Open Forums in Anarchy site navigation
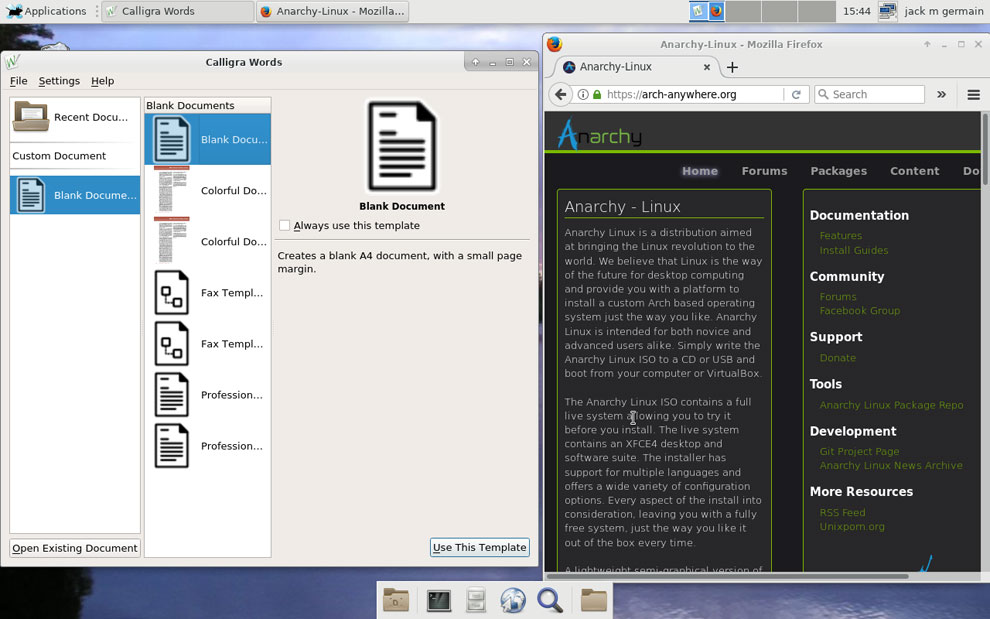The width and height of the screenshot is (990, 619). click(x=764, y=171)
